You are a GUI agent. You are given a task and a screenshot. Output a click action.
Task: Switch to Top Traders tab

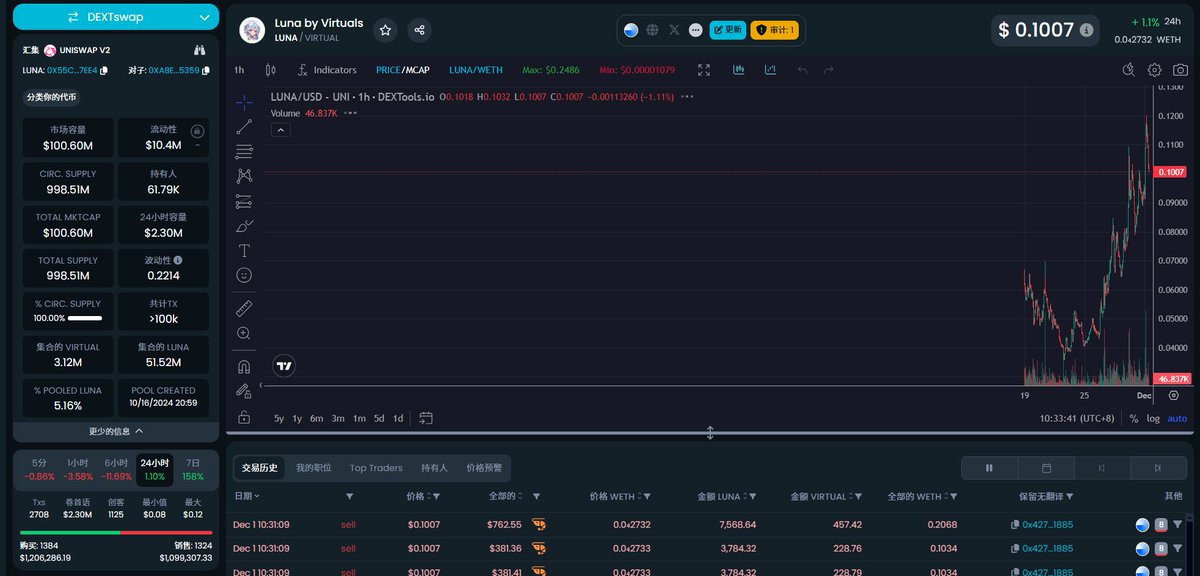376,467
